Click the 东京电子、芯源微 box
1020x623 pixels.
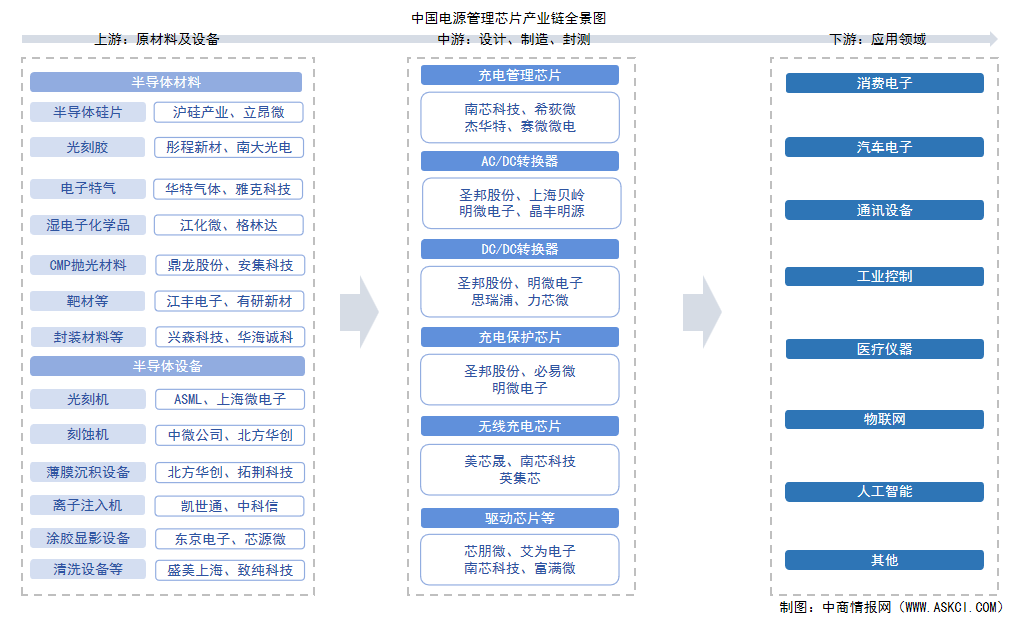(x=230, y=539)
